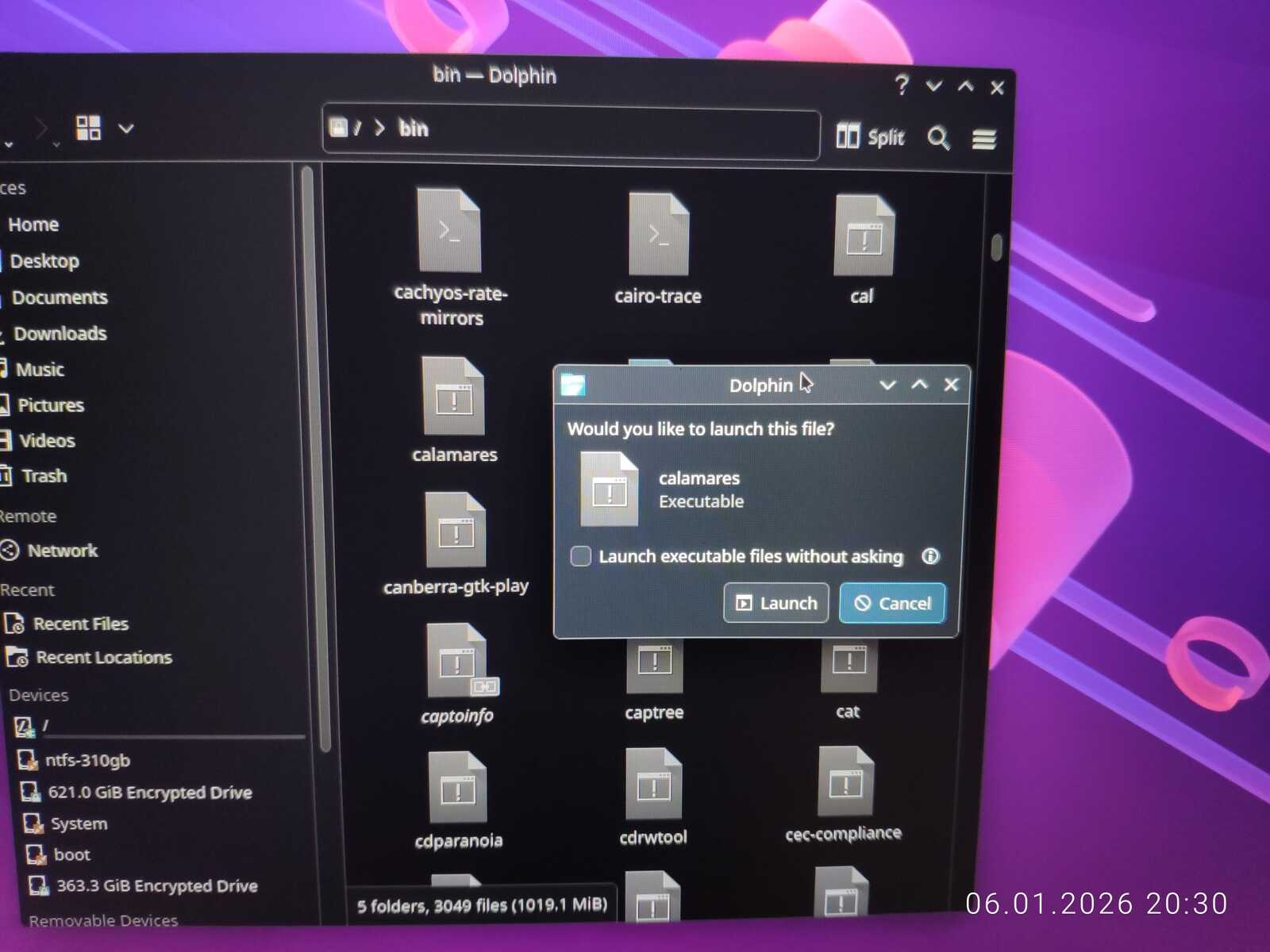Select the cal executable icon
Image resolution: width=1270 pixels, height=952 pixels.
click(864, 235)
